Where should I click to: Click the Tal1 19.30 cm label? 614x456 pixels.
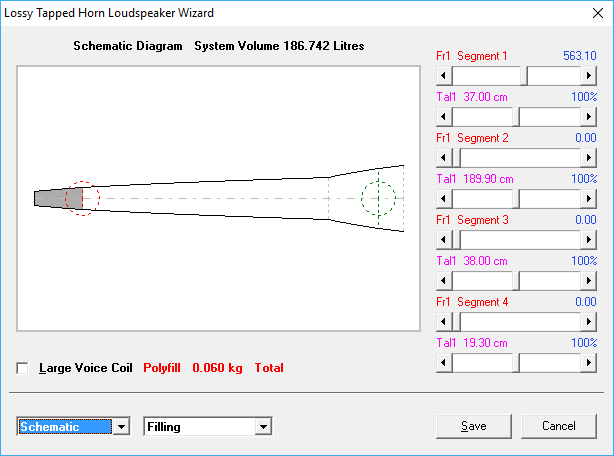[472, 343]
